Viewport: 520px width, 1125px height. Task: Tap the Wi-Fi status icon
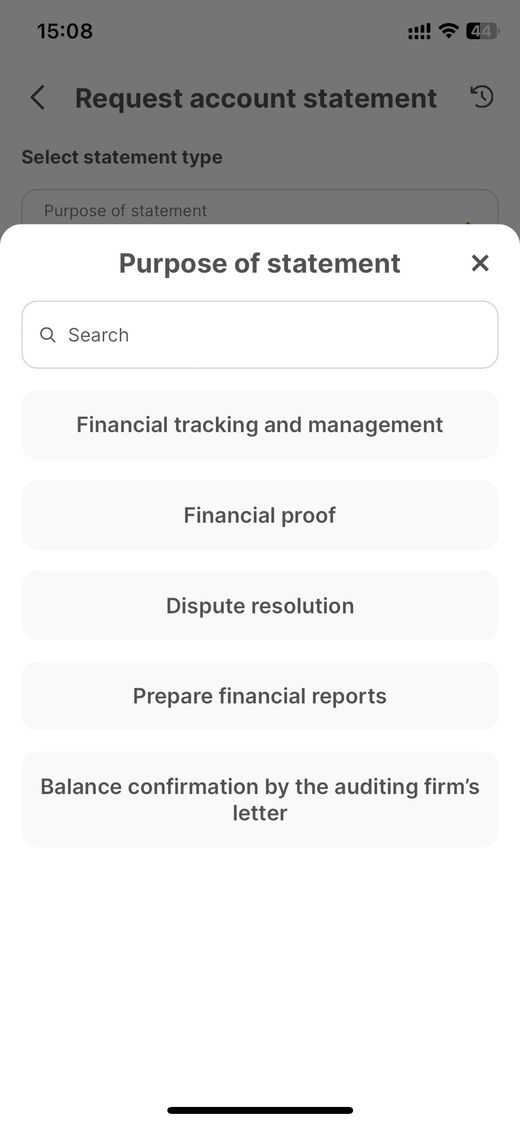click(x=449, y=31)
